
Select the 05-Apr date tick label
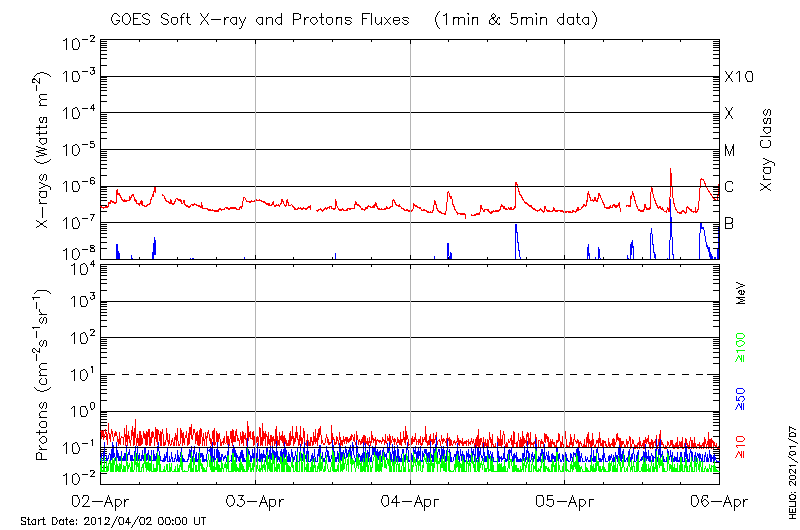[565, 502]
